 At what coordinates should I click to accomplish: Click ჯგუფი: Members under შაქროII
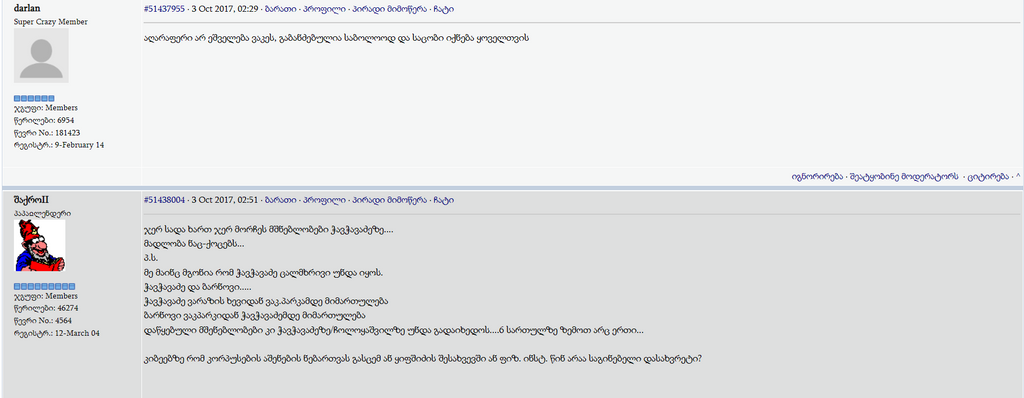point(46,296)
